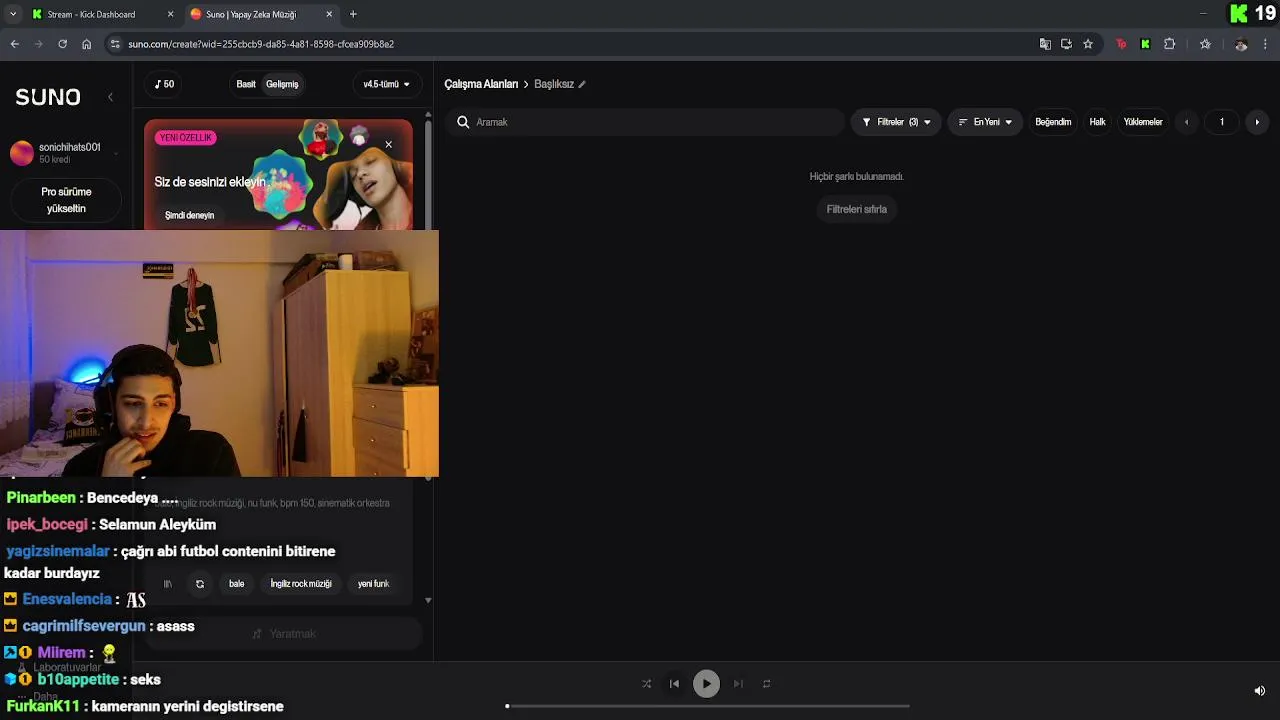Toggle the Halk filter

[x=1097, y=122]
